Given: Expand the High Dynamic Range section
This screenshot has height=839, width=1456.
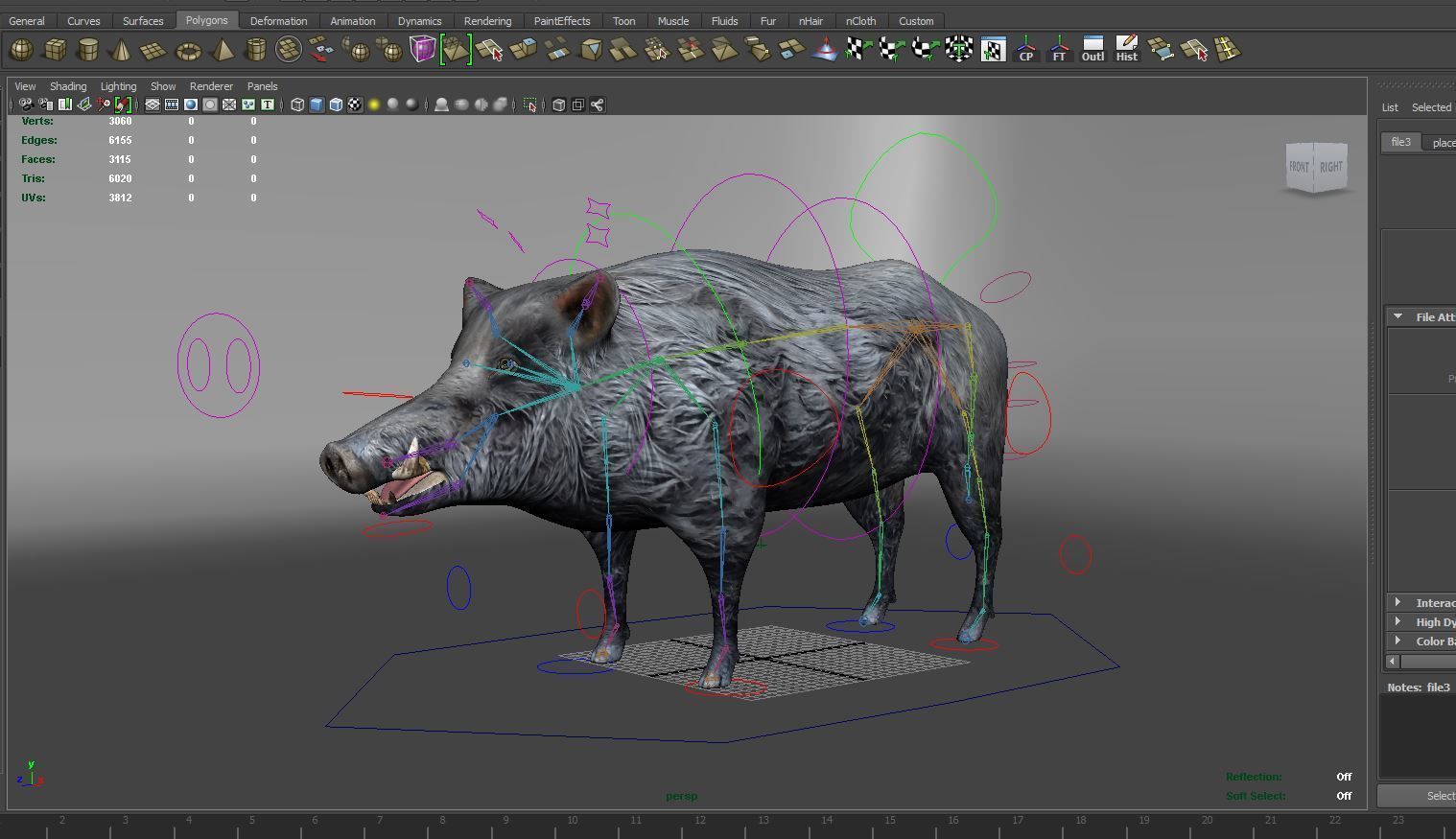Looking at the screenshot, I should [1397, 621].
